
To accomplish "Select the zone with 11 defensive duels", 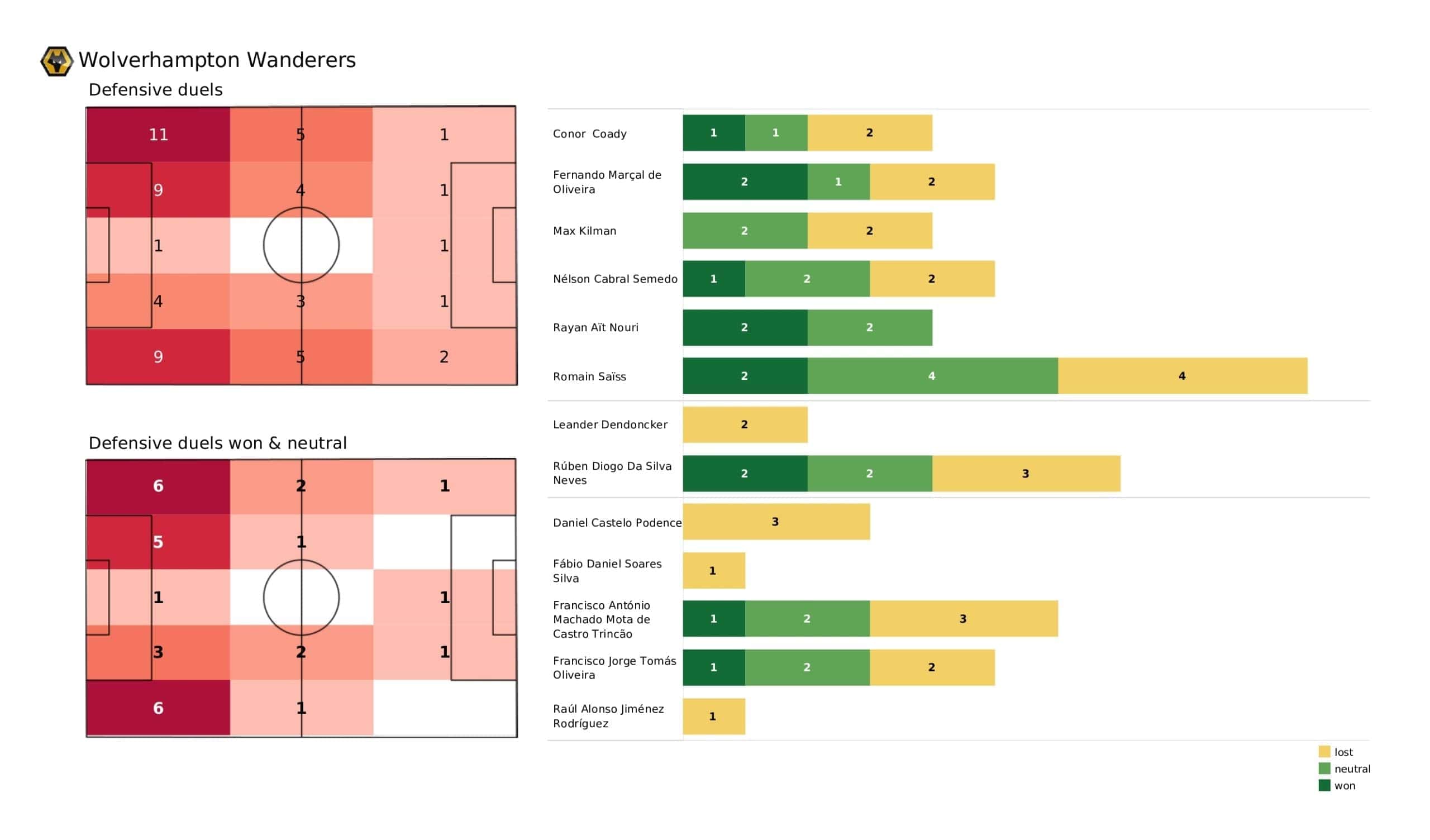I will pyautogui.click(x=158, y=135).
